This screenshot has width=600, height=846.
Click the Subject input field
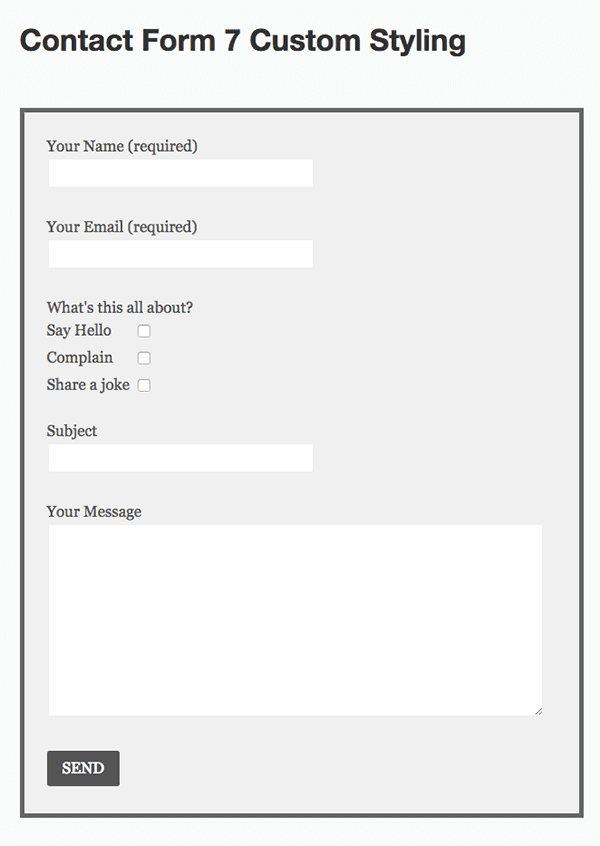click(x=180, y=457)
